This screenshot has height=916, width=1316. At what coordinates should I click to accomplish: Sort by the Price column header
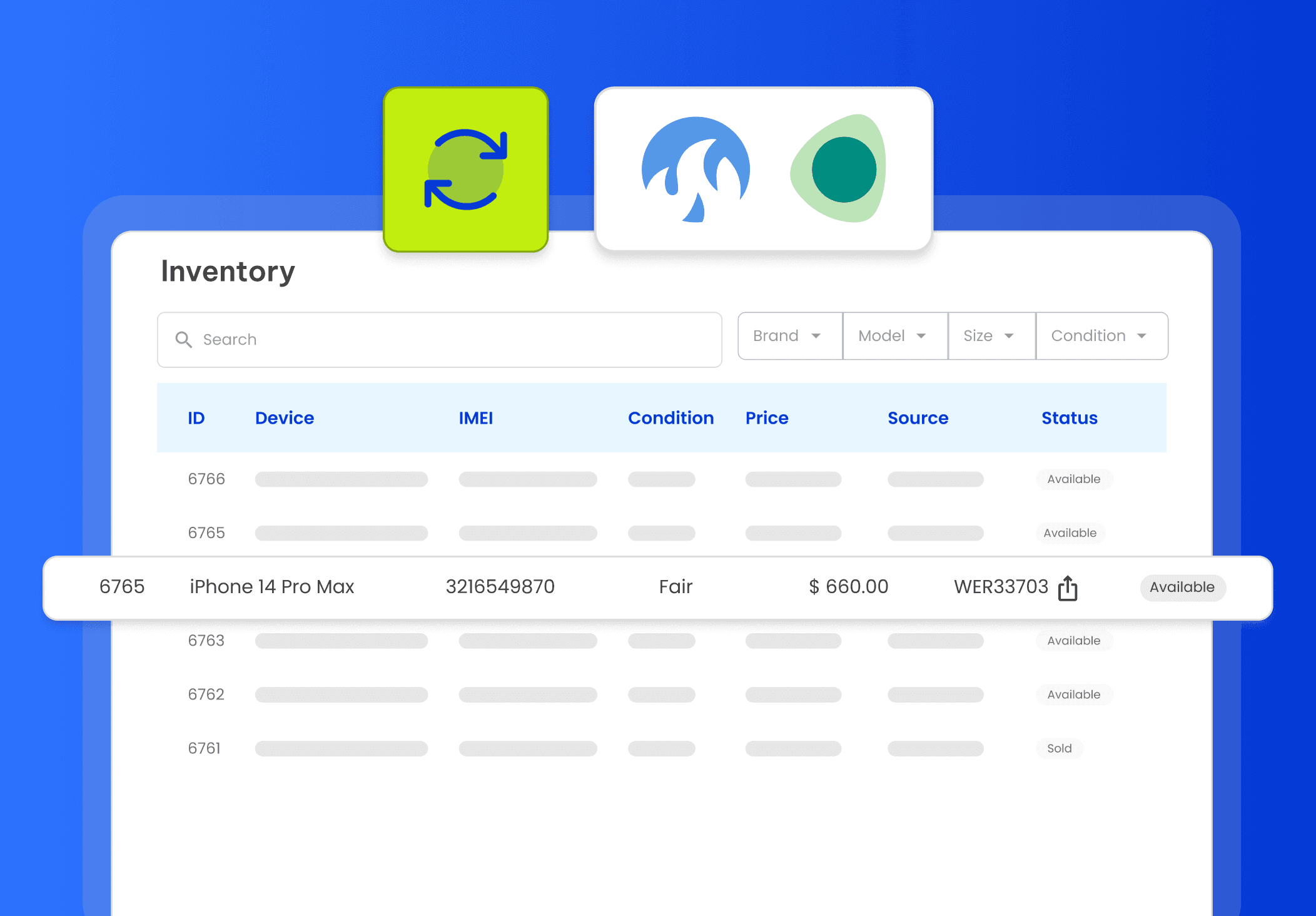coord(766,418)
